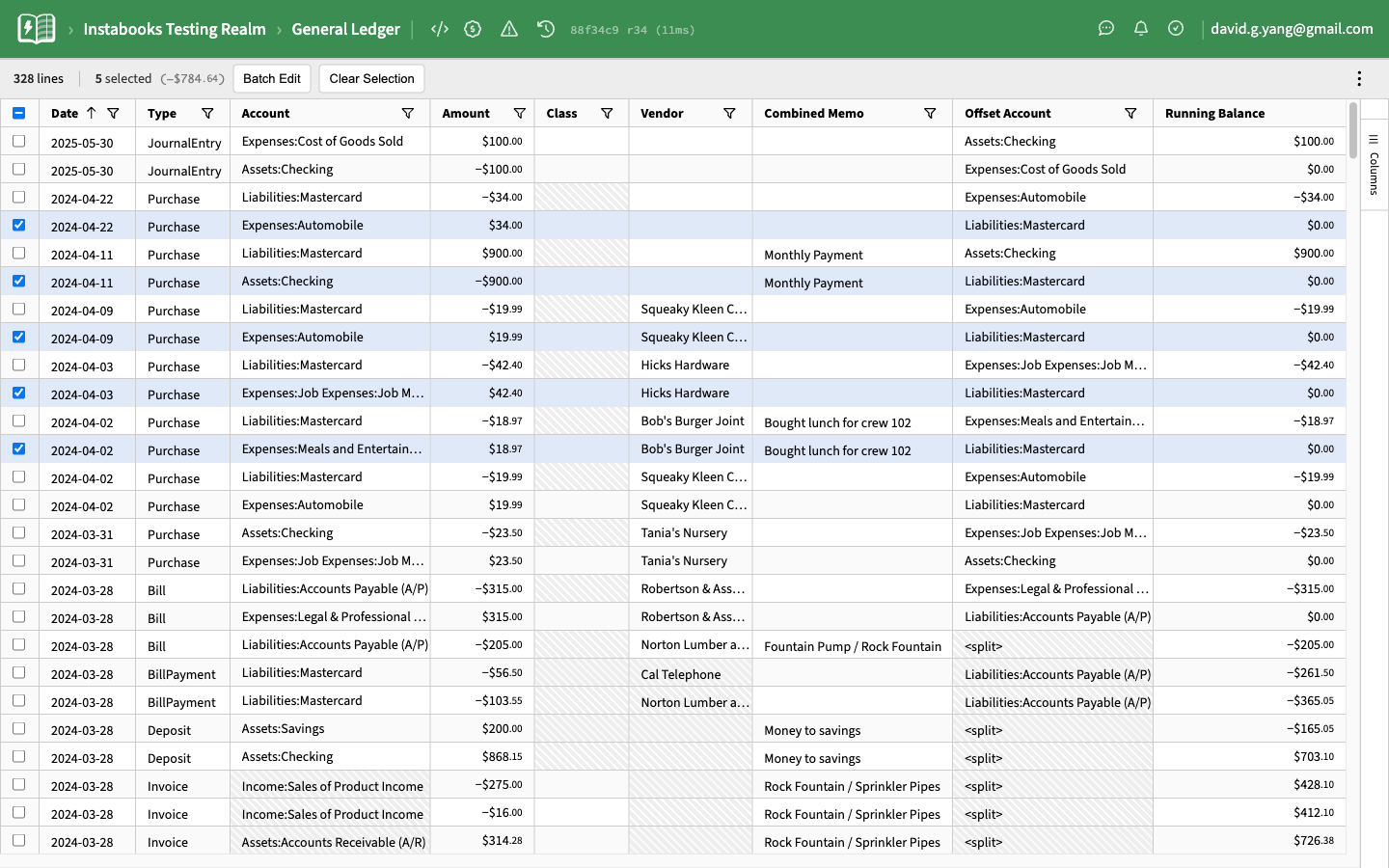The height and width of the screenshot is (868, 1389).
Task: Filter the Offset Account column
Action: coord(1130,113)
